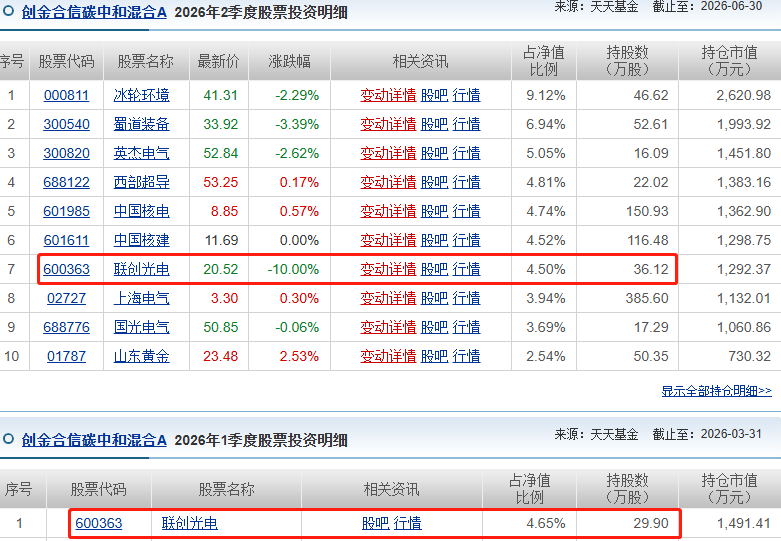Image resolution: width=781 pixels, height=541 pixels.
Task: Select 山东黄金 change 2.53% cell
Action: coord(299,356)
